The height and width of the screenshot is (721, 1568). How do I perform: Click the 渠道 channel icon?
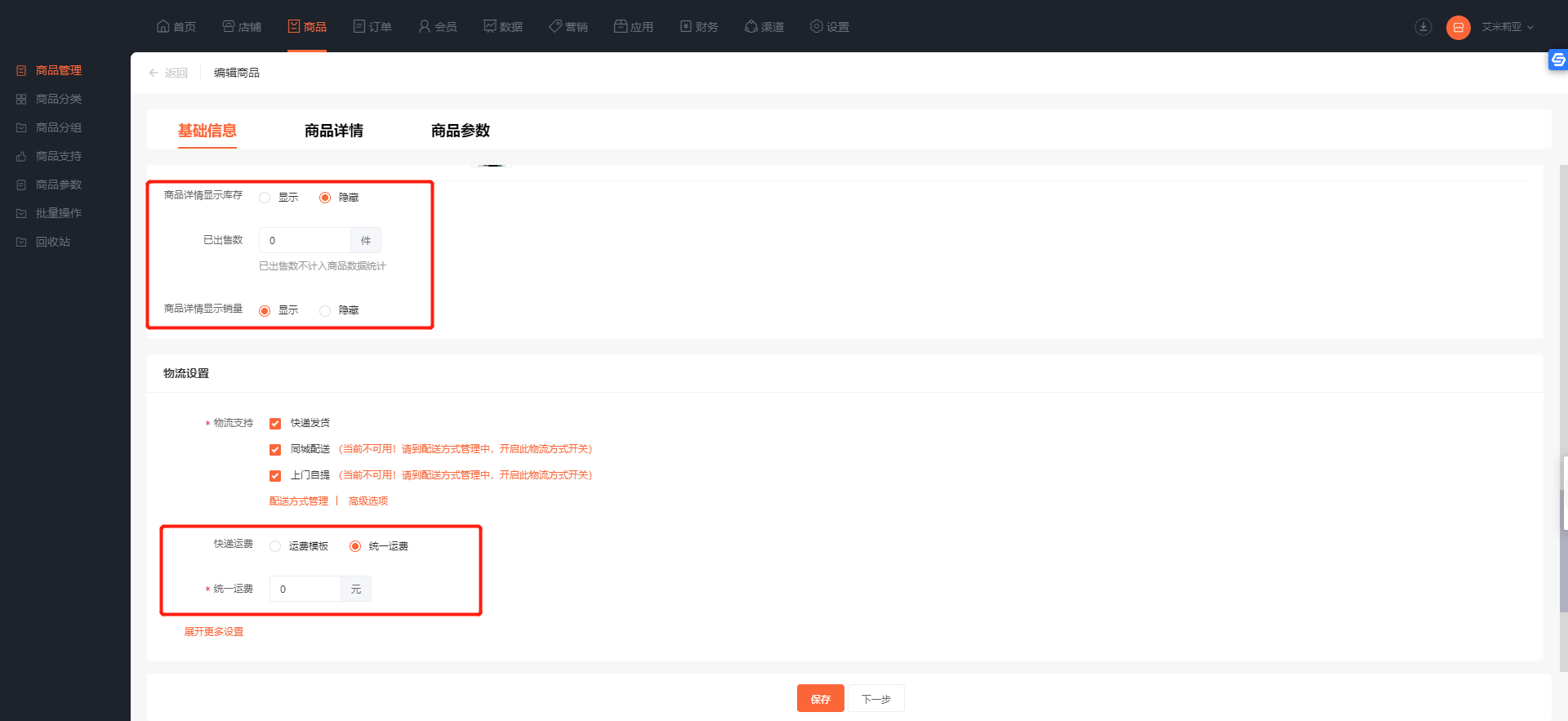pyautogui.click(x=751, y=26)
